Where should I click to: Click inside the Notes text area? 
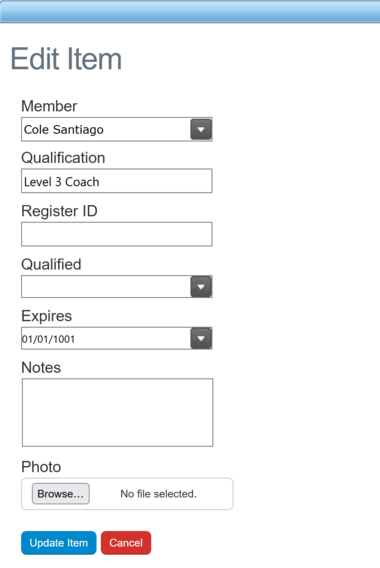[x=117, y=413]
